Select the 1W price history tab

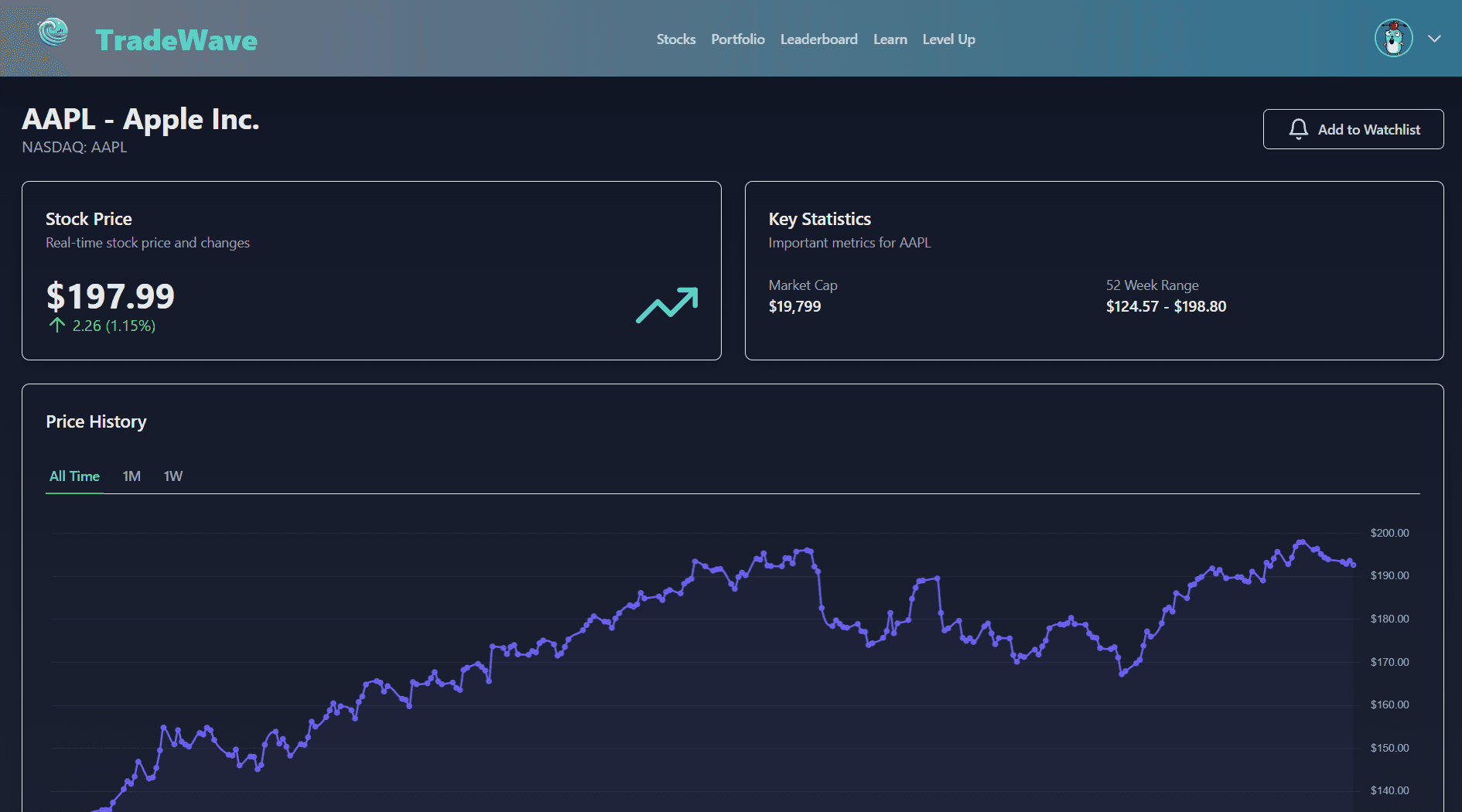point(173,476)
